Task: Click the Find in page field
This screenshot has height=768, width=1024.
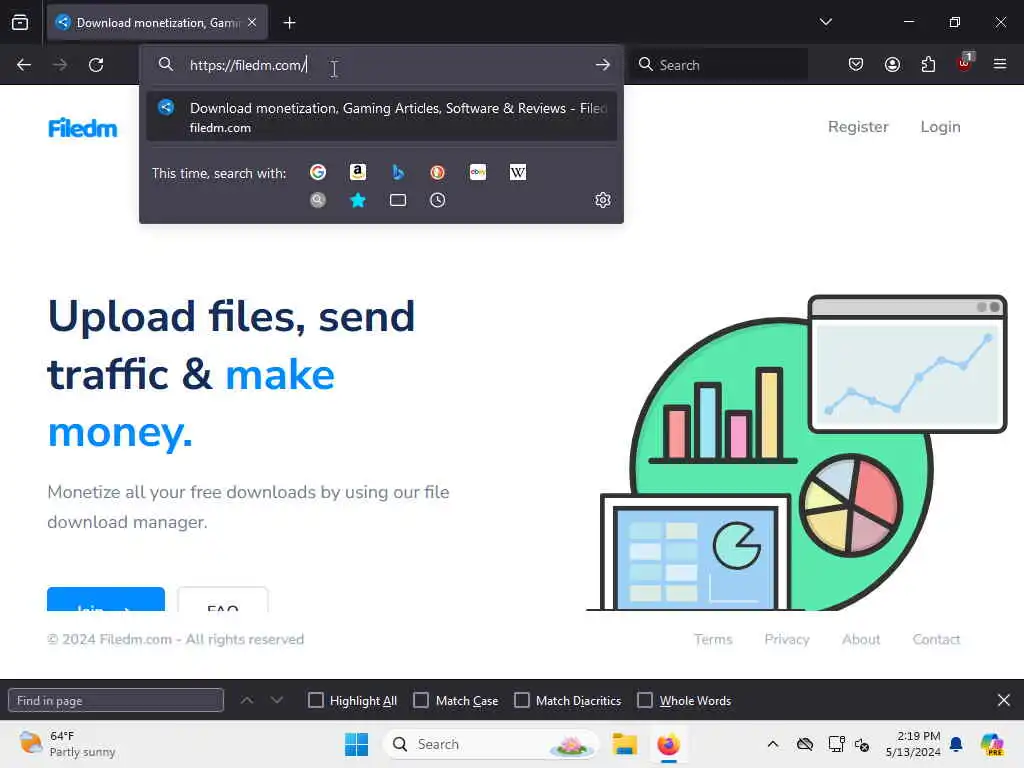Action: tap(116, 700)
